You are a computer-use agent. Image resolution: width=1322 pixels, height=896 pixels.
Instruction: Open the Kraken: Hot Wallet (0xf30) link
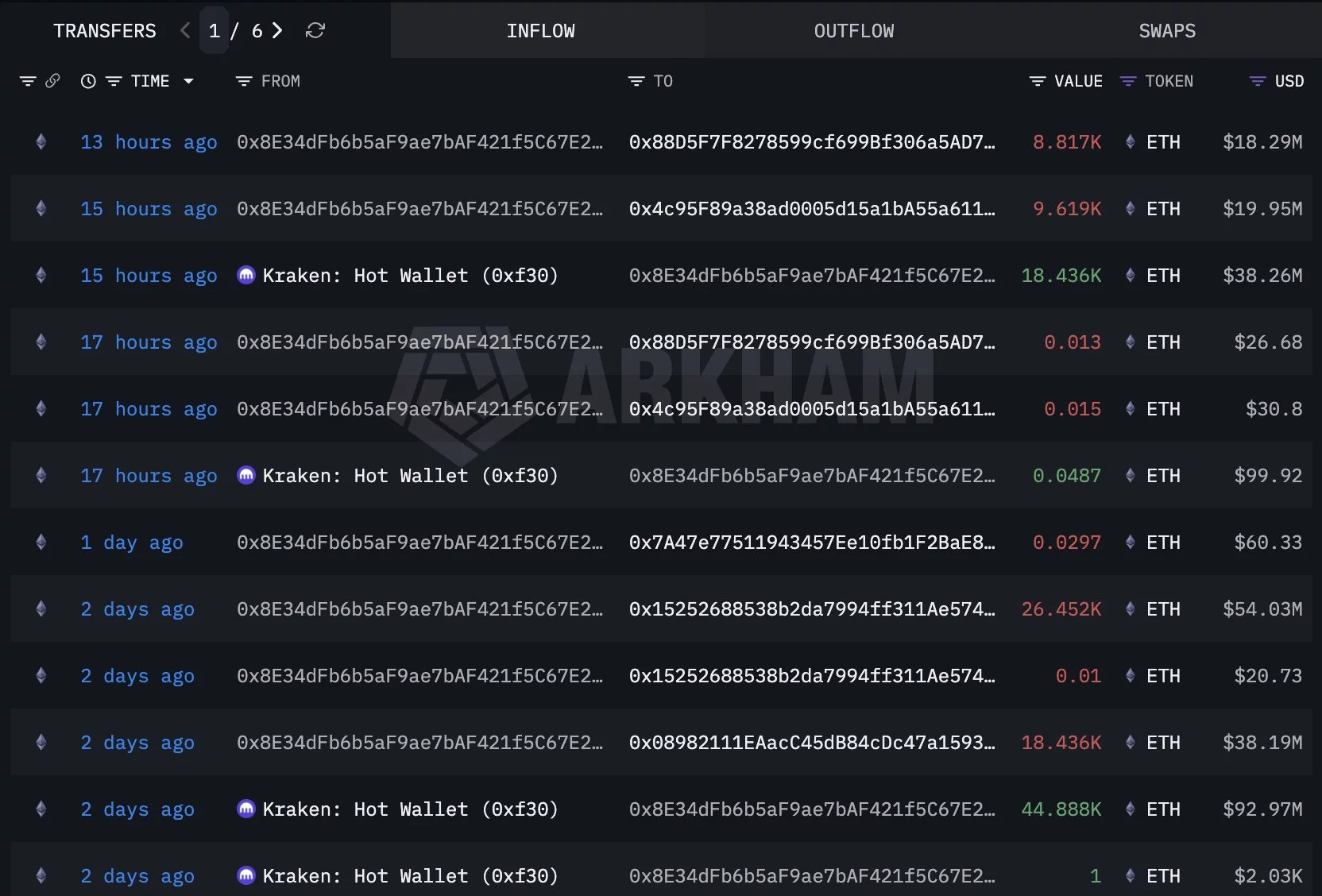coord(410,276)
